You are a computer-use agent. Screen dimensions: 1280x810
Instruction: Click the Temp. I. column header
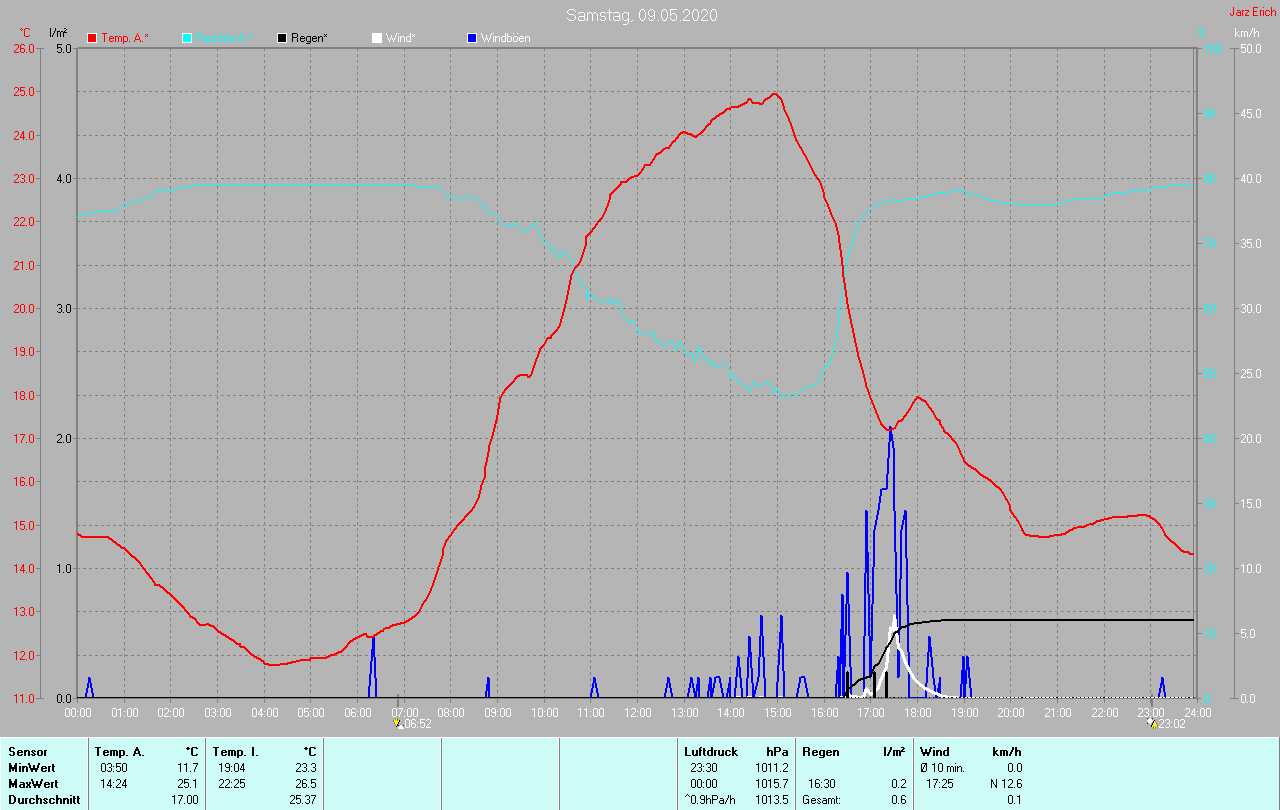(x=236, y=751)
